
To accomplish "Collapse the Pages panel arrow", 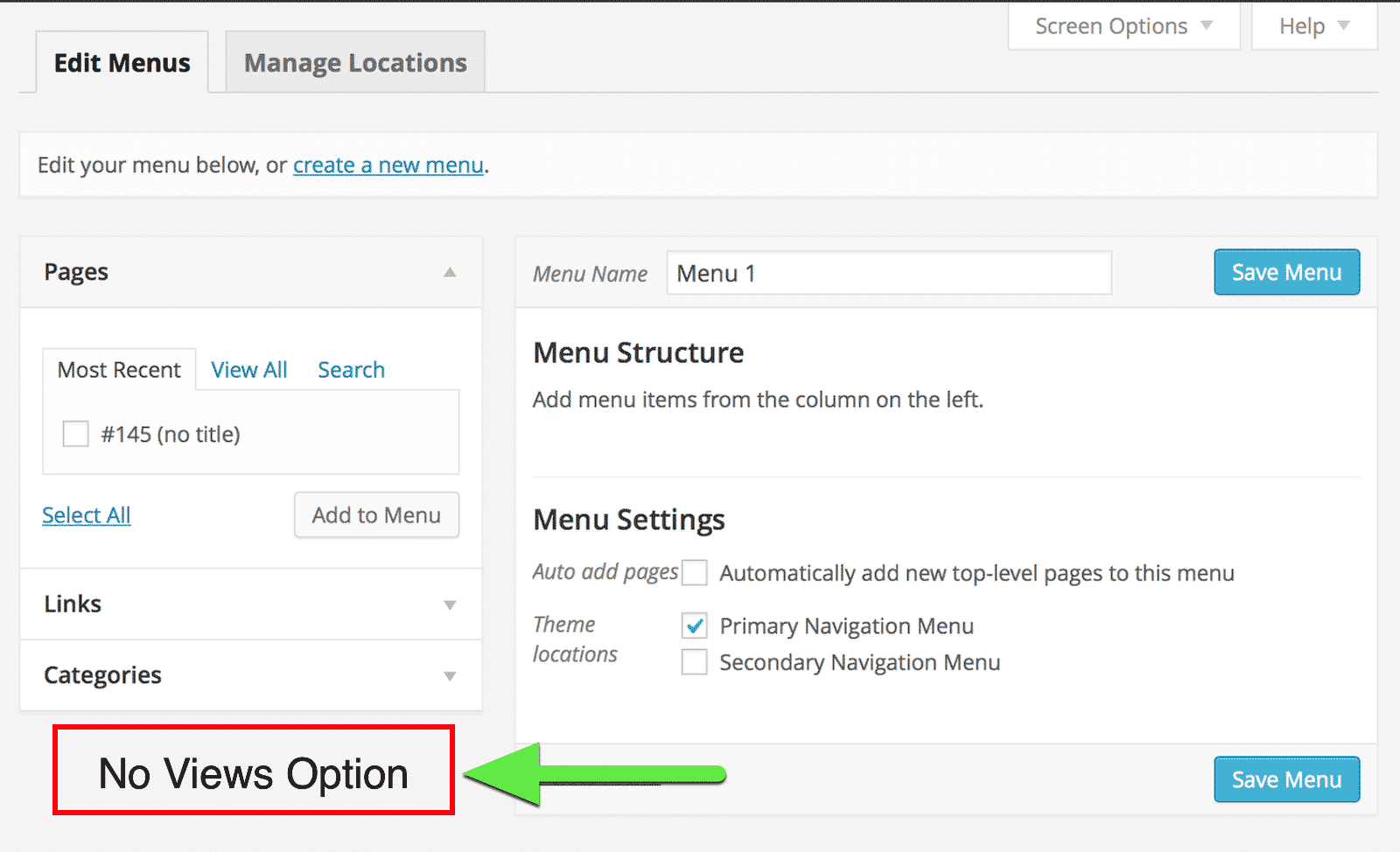I will coord(450,272).
